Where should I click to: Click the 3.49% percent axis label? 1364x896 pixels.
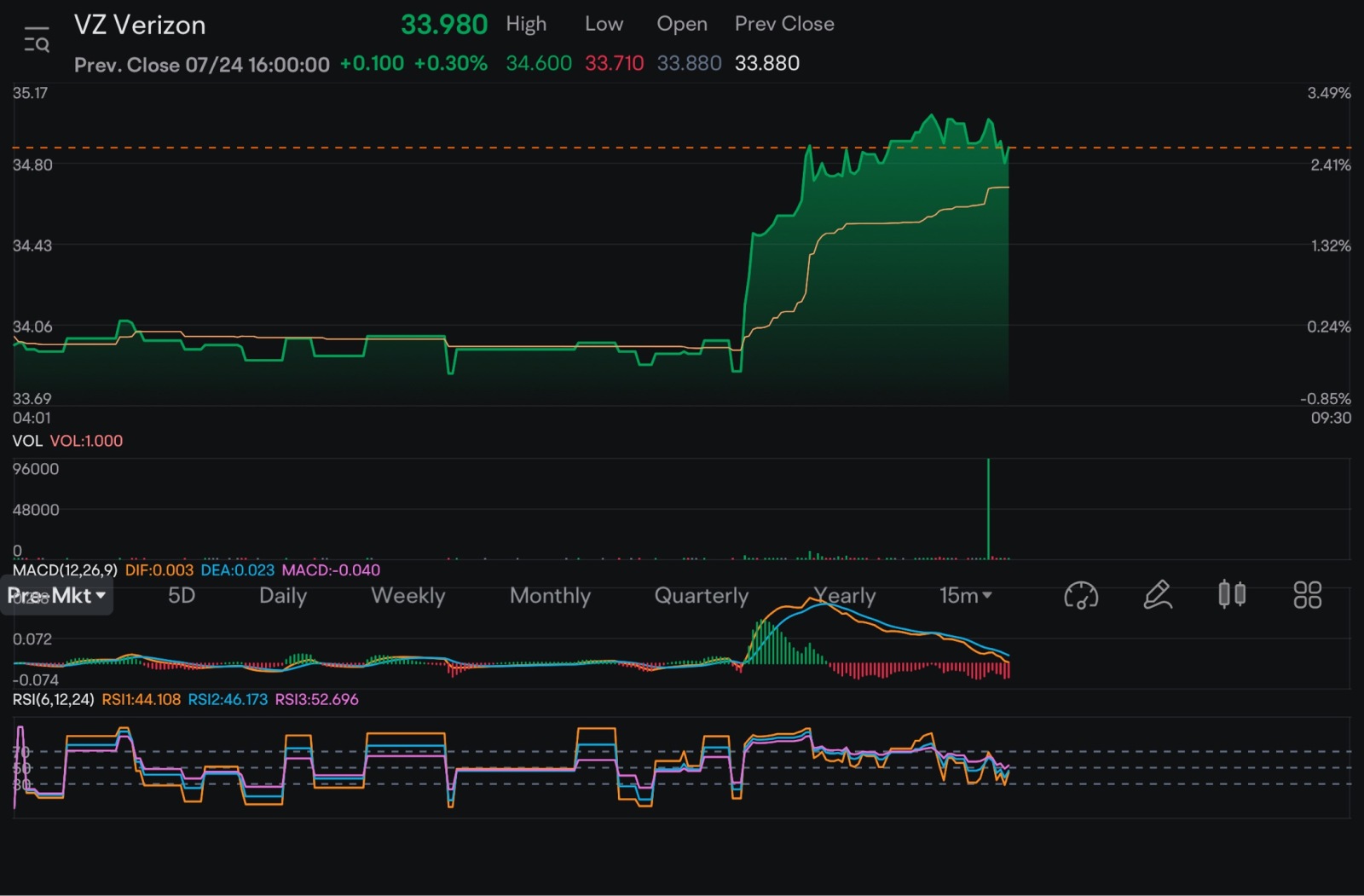tap(1329, 92)
